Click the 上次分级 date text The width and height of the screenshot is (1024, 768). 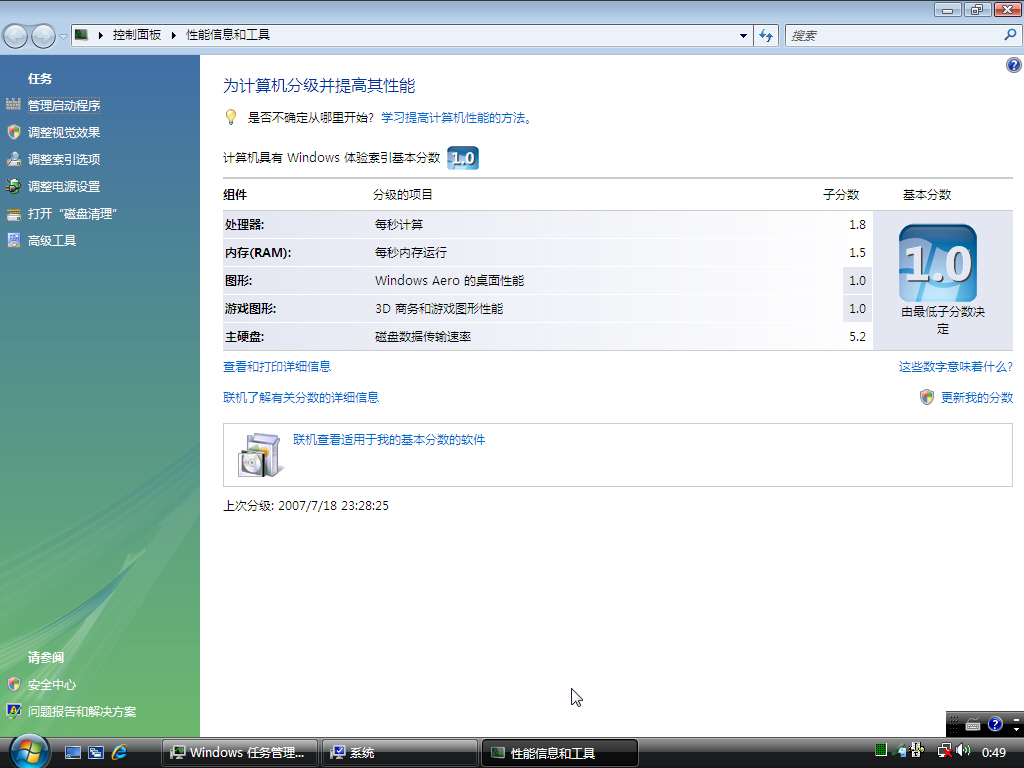coord(306,505)
